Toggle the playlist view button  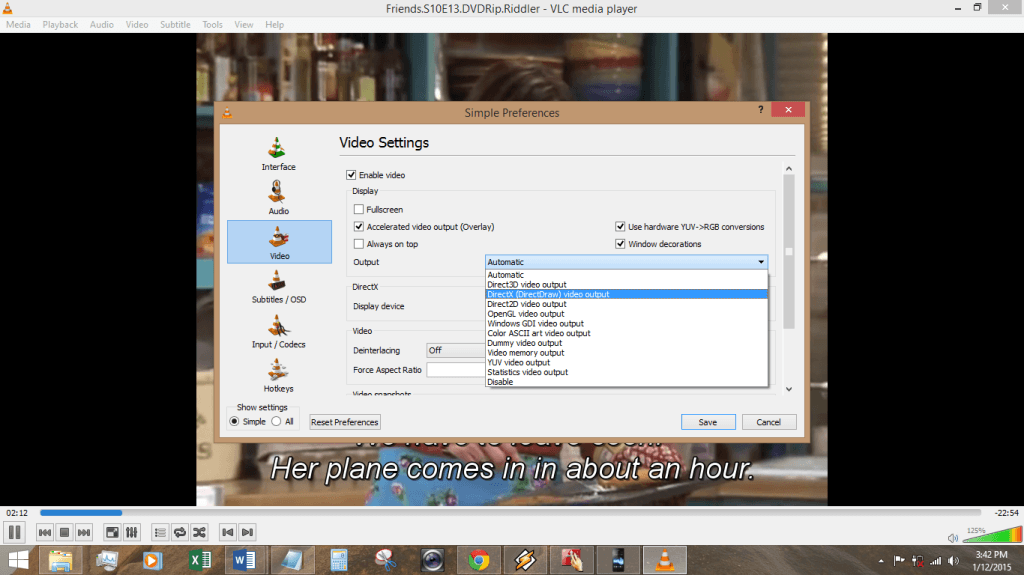(160, 533)
